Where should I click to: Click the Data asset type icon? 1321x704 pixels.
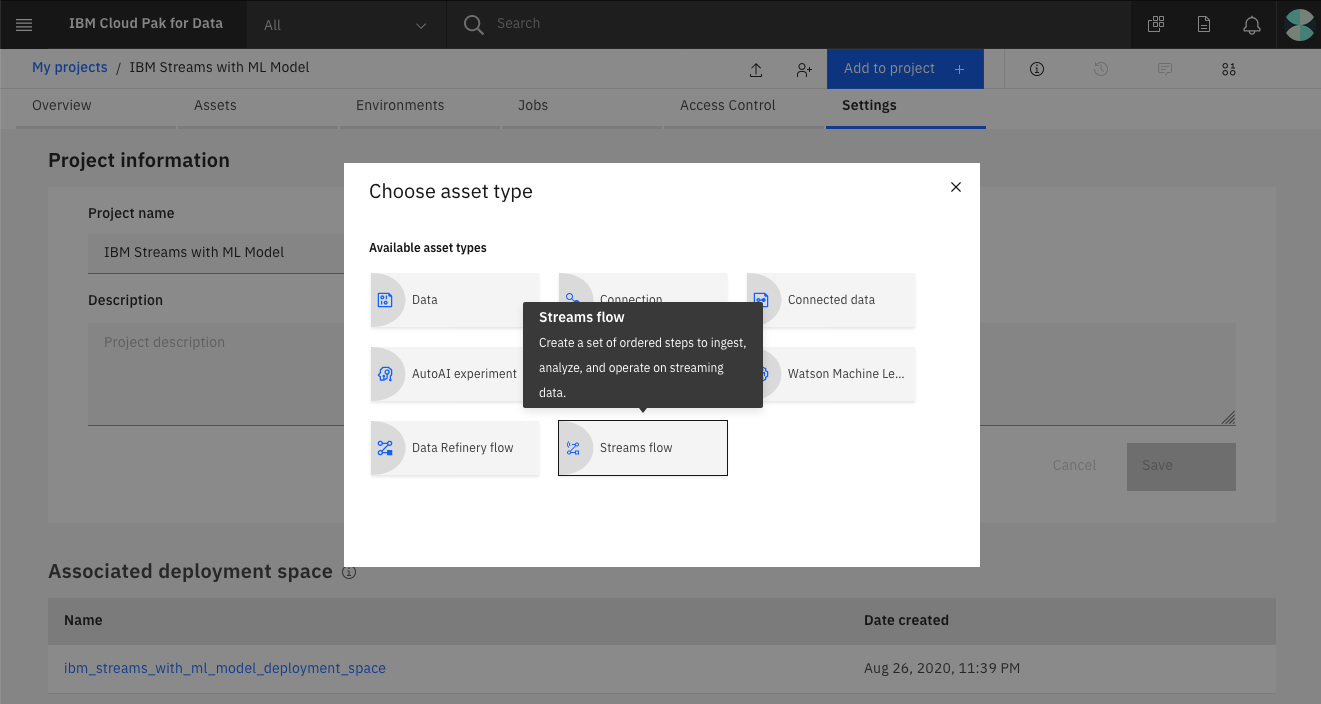(385, 300)
